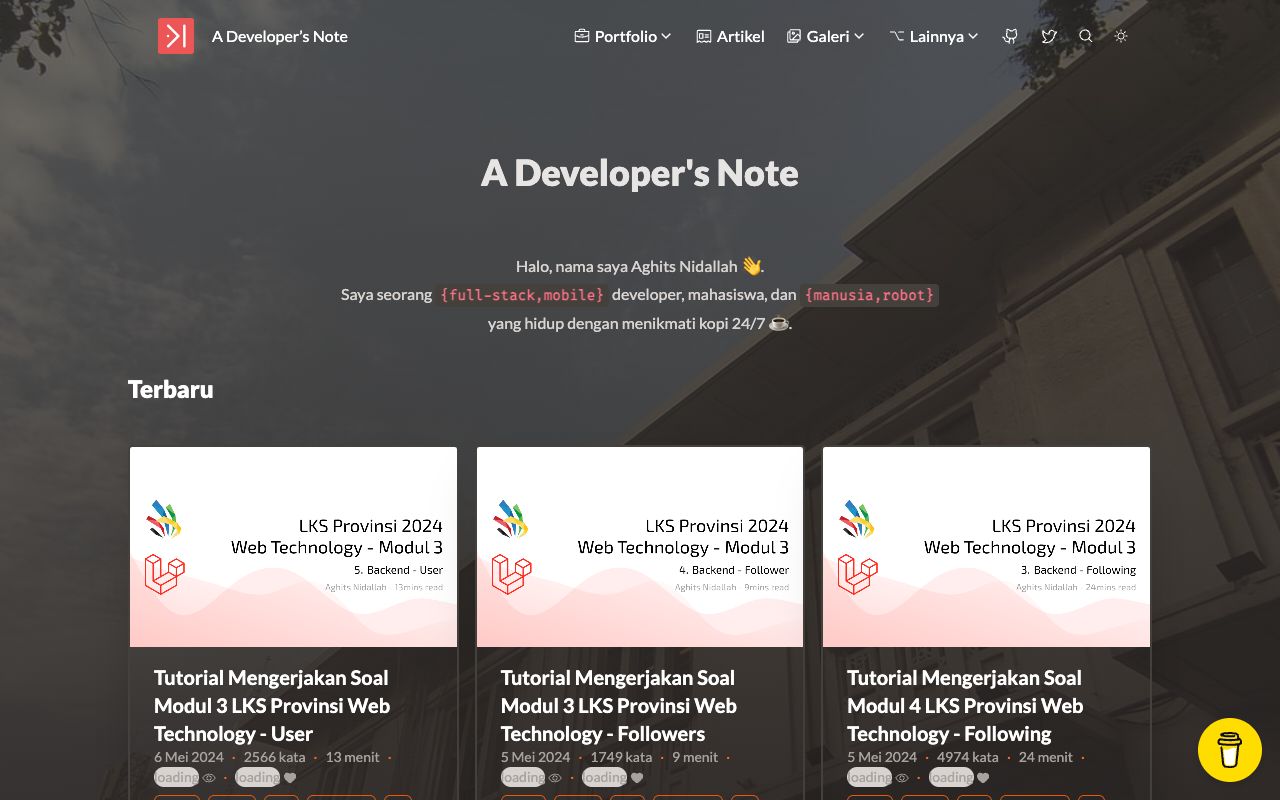Click the yellow Buy Me a Coffee button
This screenshot has height=800, width=1280.
1230,750
